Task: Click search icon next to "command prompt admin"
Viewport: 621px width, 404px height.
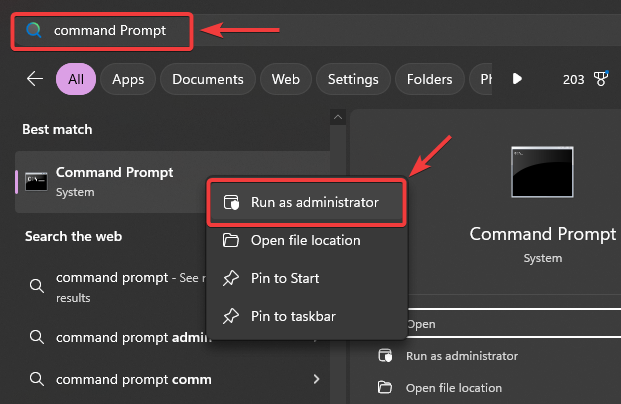Action: 36,338
